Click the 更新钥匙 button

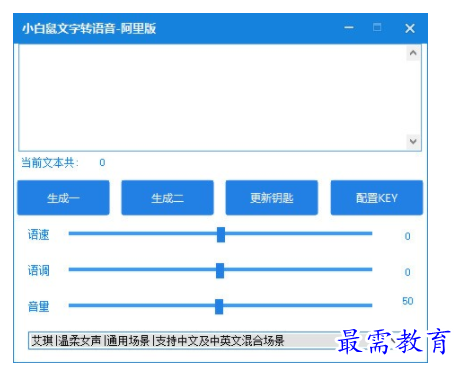pyautogui.click(x=272, y=198)
